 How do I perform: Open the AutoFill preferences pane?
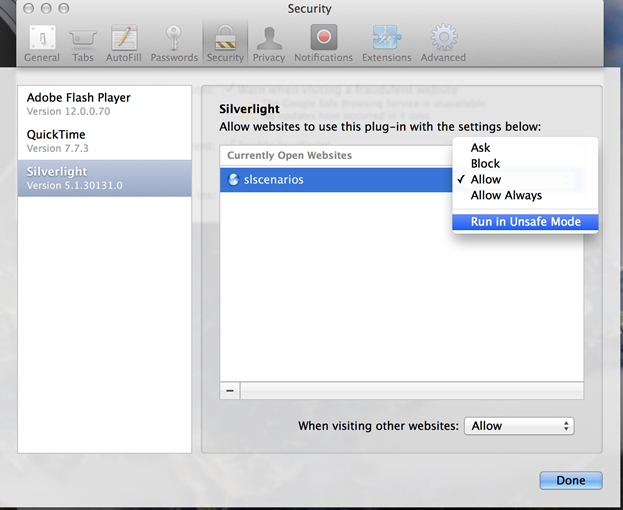[x=124, y=43]
